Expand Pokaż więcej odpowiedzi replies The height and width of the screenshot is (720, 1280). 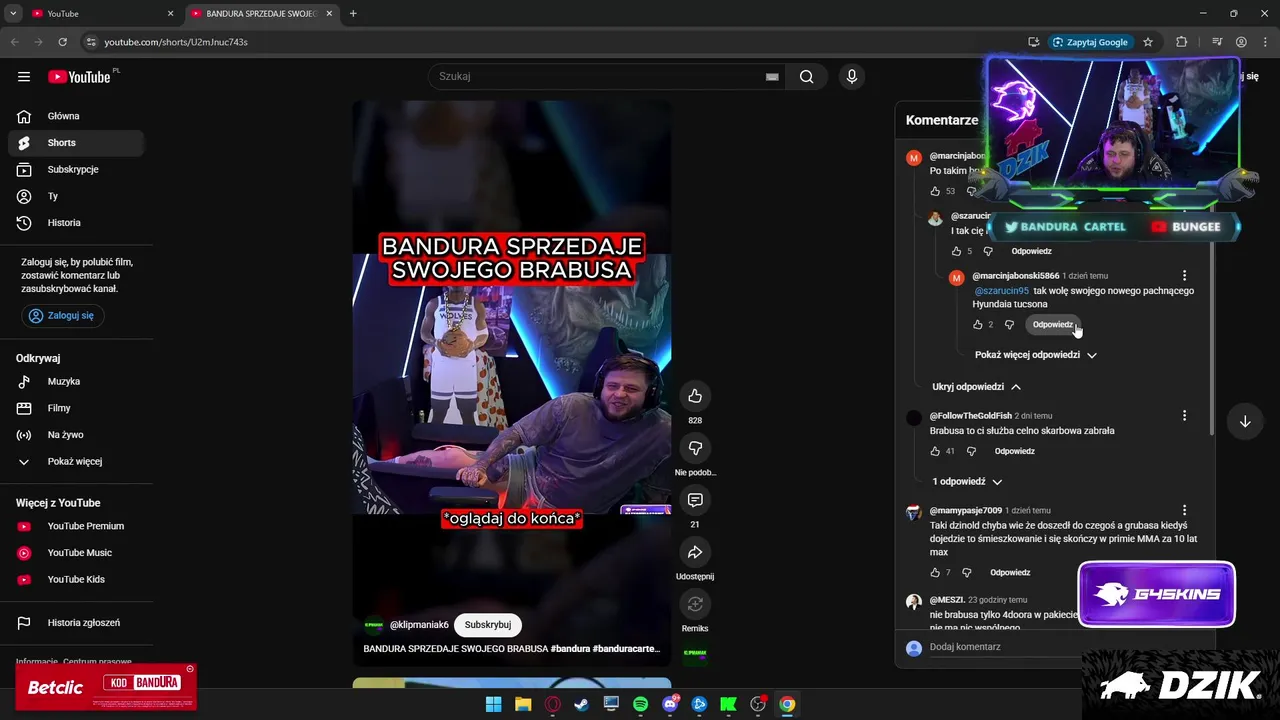[1036, 355]
